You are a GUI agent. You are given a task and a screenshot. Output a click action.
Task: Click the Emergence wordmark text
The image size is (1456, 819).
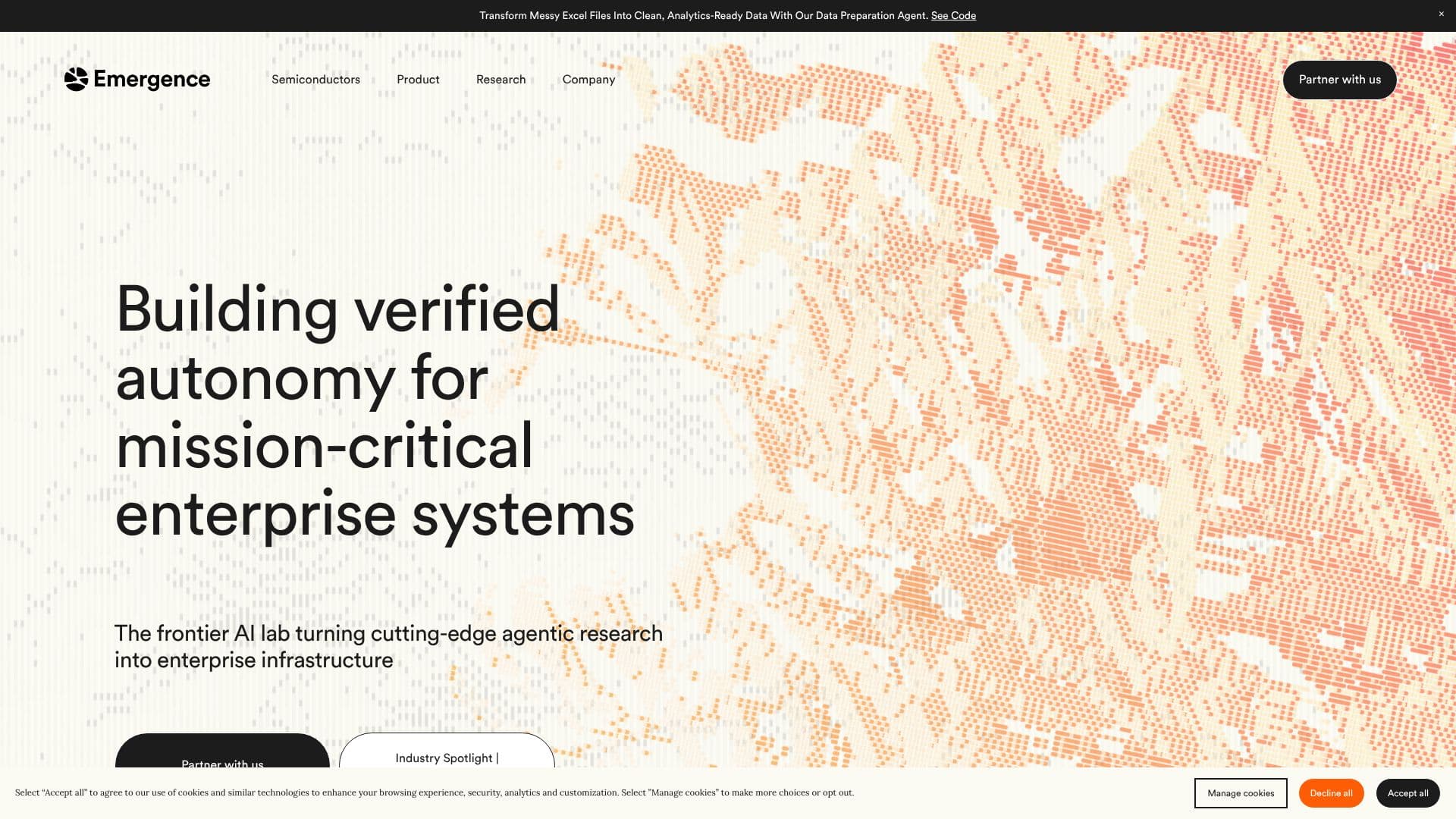(x=152, y=79)
